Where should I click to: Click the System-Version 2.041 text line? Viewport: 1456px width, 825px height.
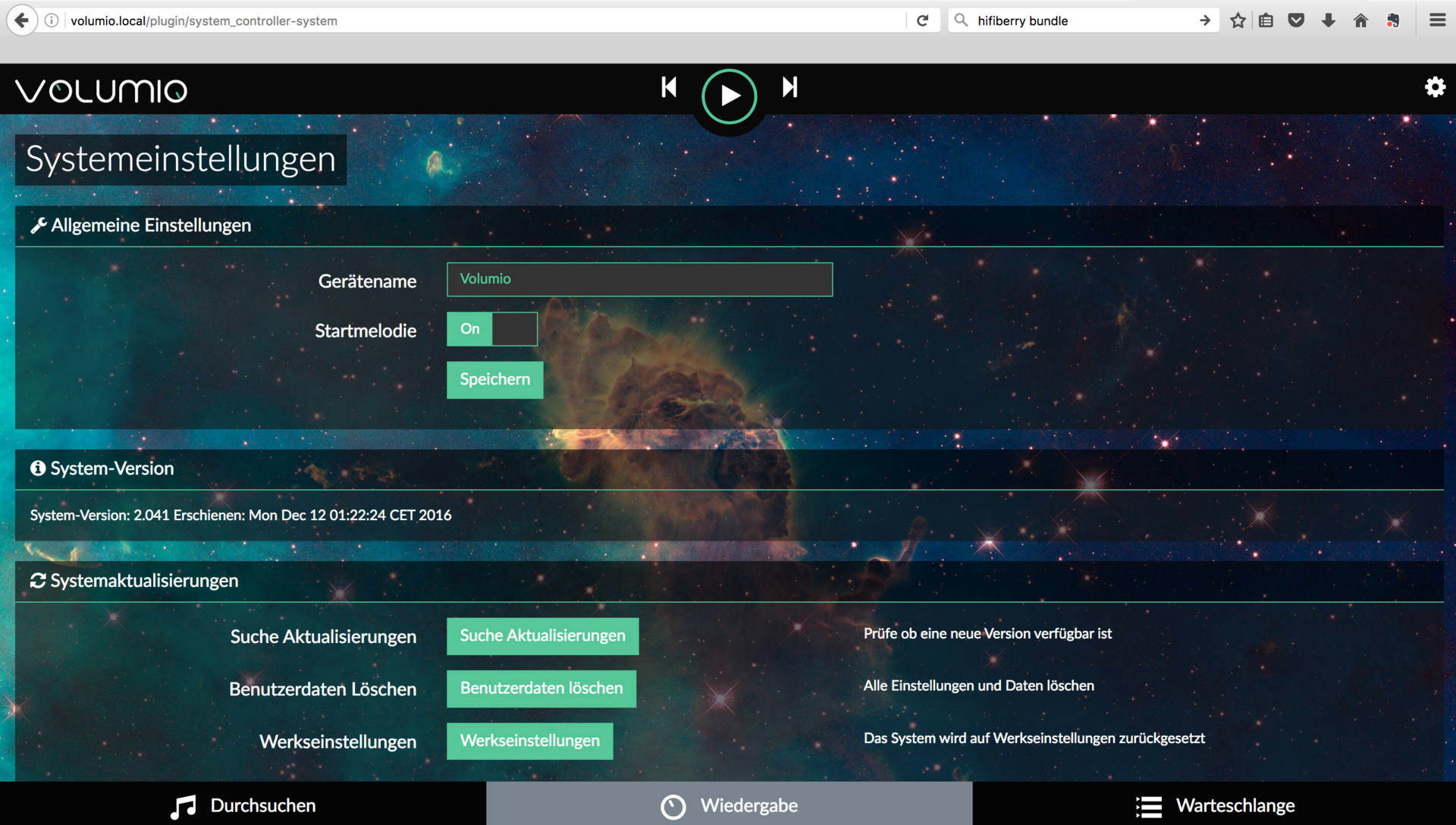tap(240, 516)
